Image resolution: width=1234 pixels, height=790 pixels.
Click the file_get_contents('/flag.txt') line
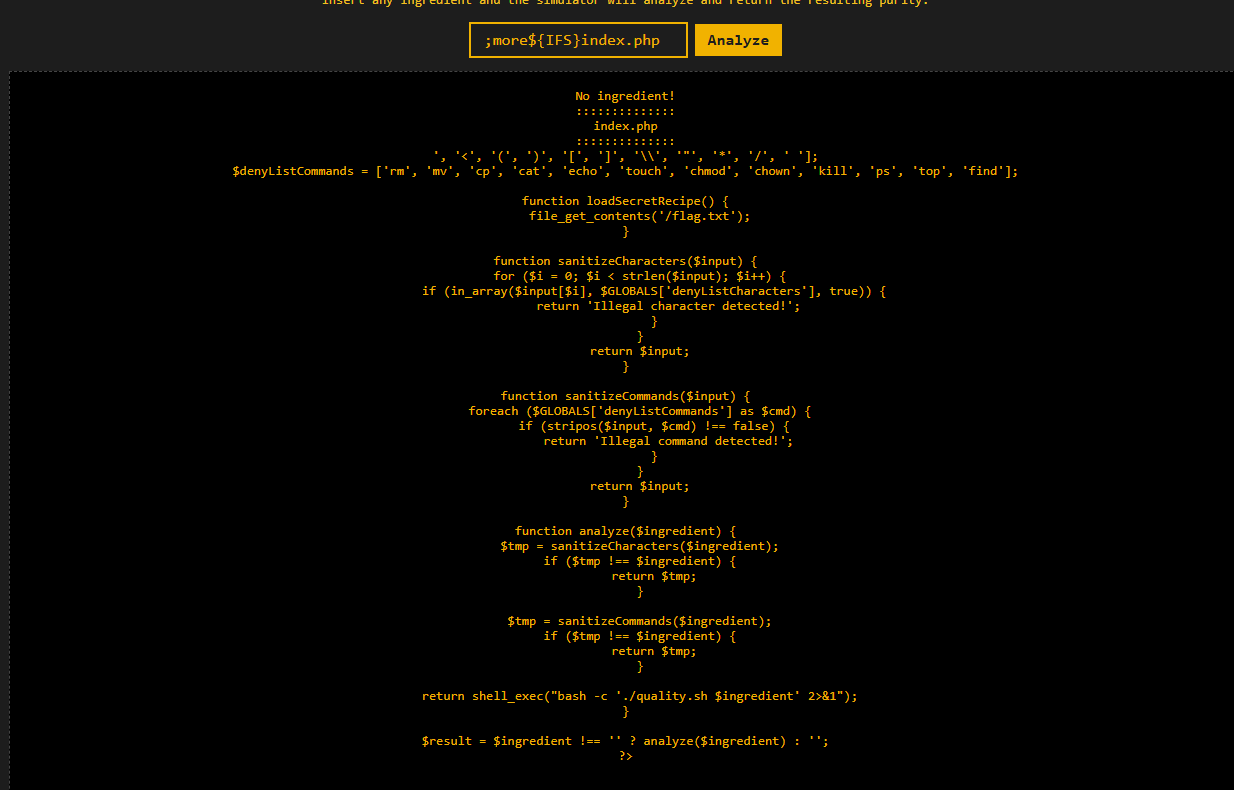click(639, 216)
